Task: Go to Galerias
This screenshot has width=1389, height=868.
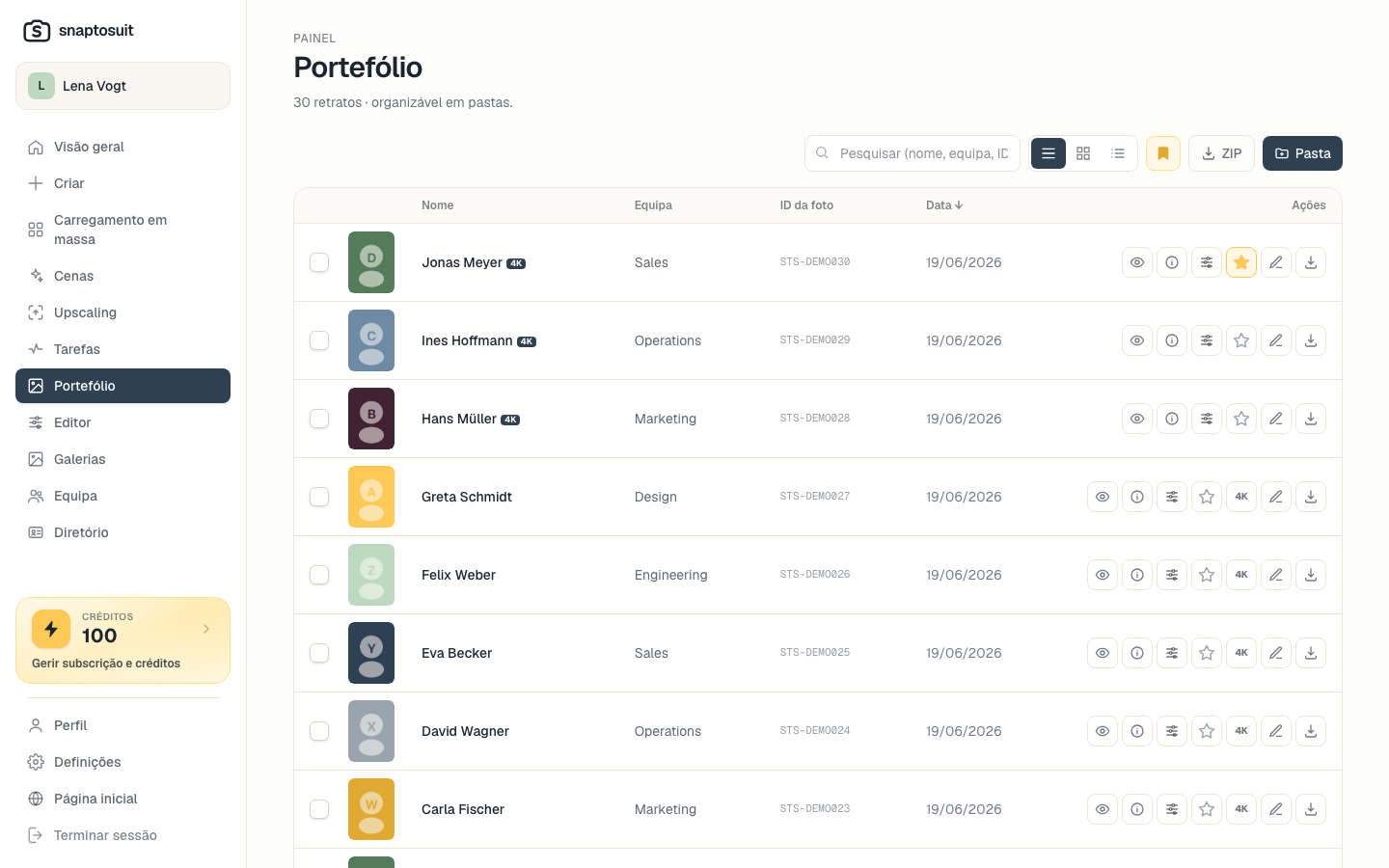Action: [x=123, y=459]
